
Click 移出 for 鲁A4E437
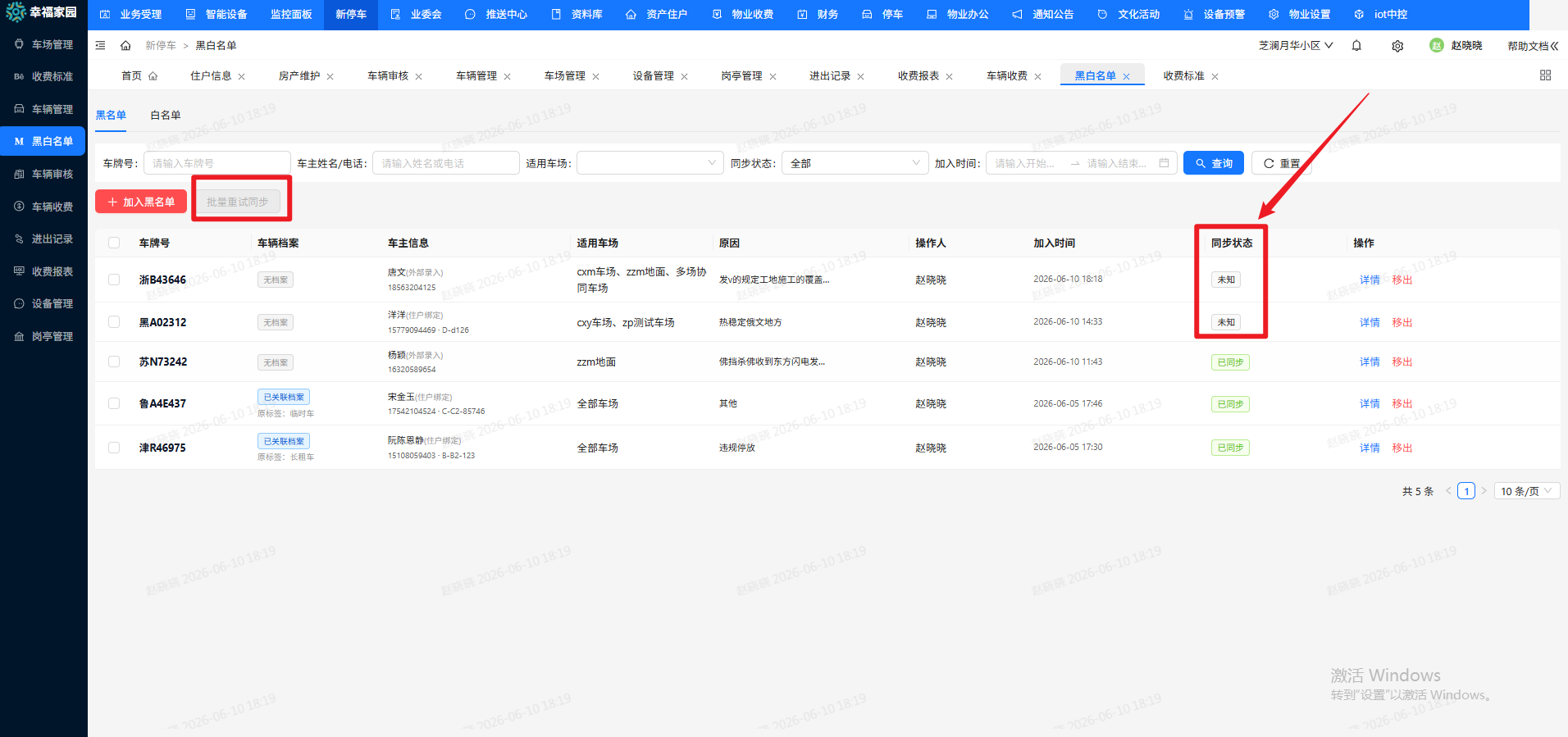(x=1402, y=403)
